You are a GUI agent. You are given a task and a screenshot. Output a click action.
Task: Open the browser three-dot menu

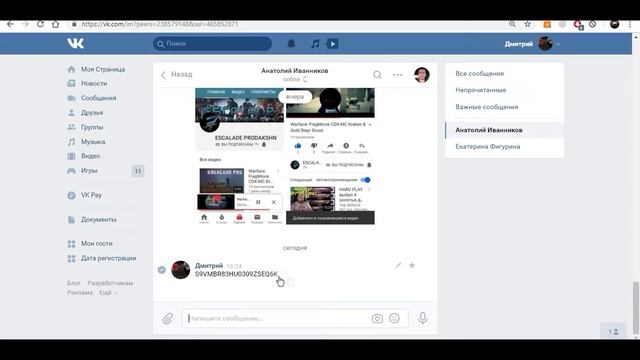(630, 24)
